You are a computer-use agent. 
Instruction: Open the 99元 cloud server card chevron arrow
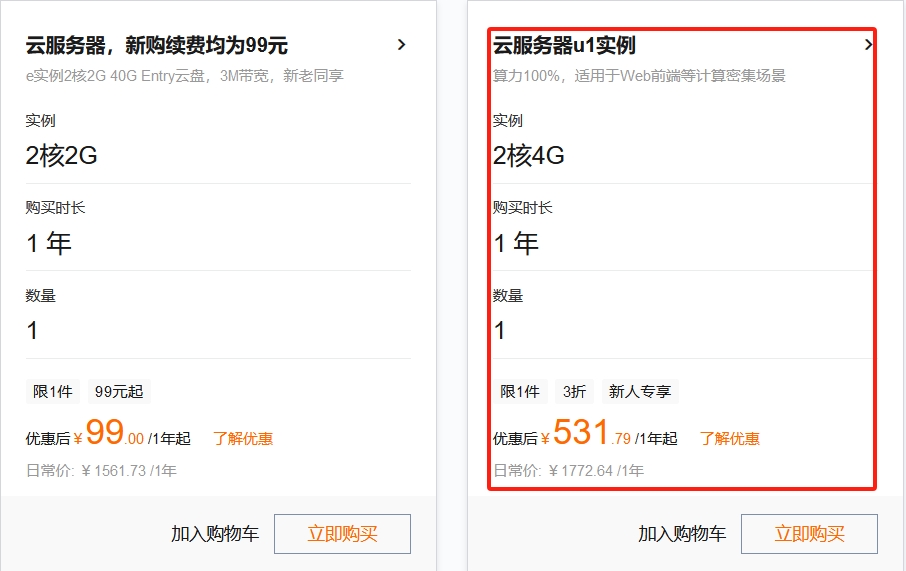402,45
